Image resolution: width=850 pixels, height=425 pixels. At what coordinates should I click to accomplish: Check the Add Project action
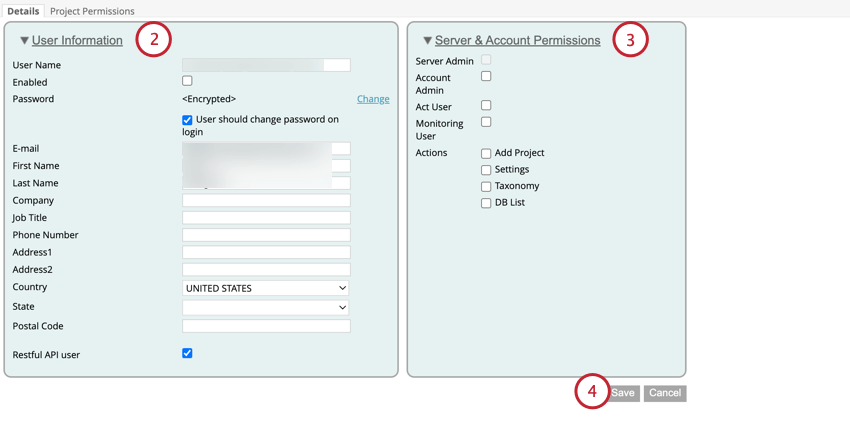click(x=486, y=154)
